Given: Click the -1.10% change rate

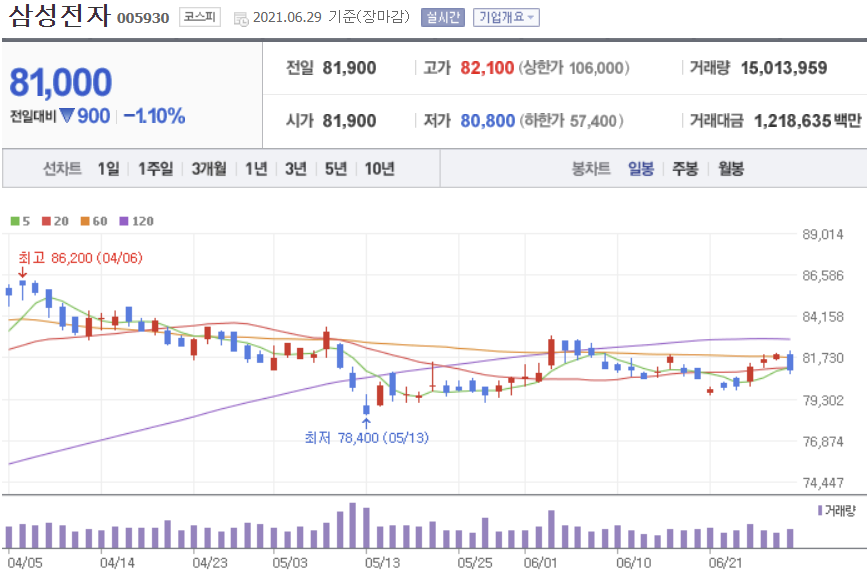Looking at the screenshot, I should pos(154,116).
